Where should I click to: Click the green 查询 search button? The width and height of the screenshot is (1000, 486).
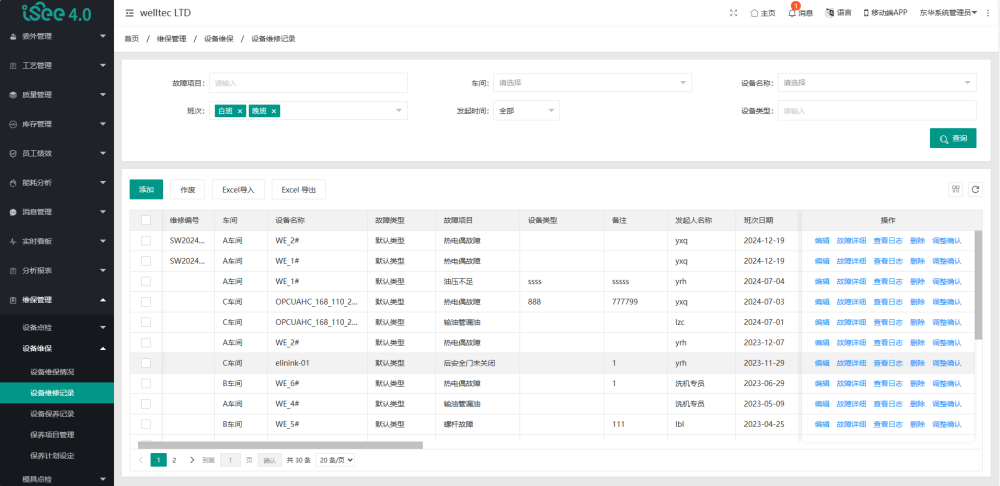click(952, 138)
